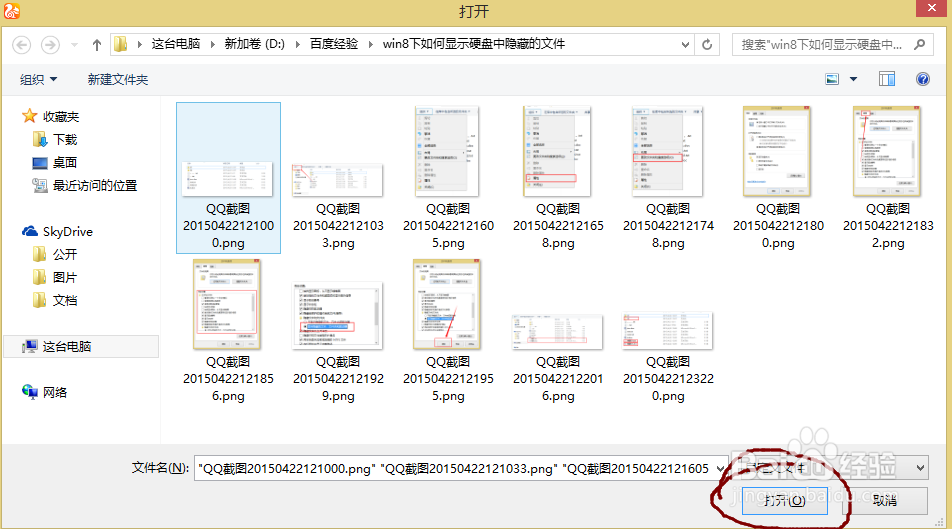Click the 取消 button
Image resolution: width=952 pixels, height=529 pixels.
(x=884, y=500)
